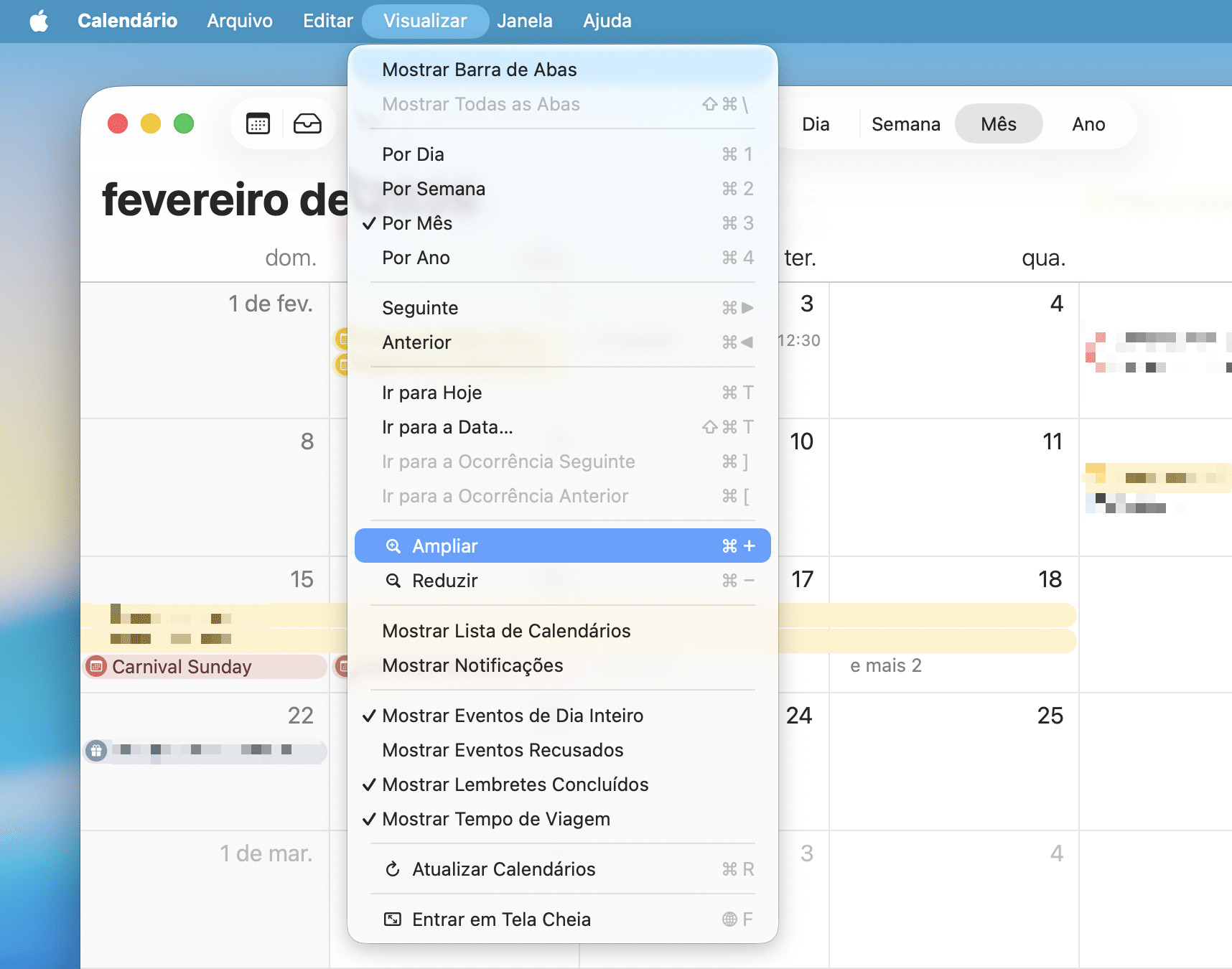
Task: Choose Ir para Hoje
Action: 431,393
